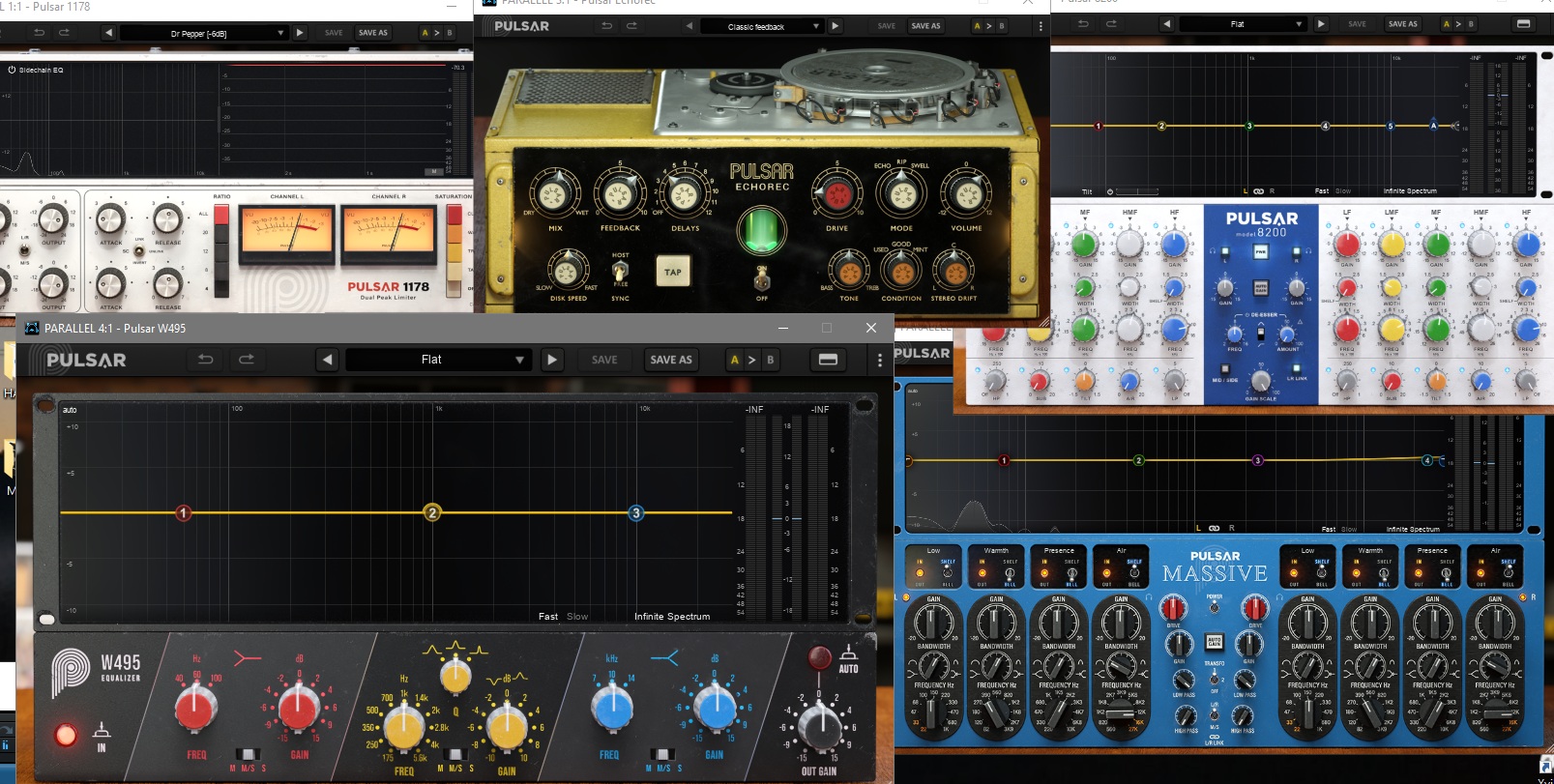Image resolution: width=1554 pixels, height=784 pixels.
Task: Click SAVE AS in the W495 toolbar
Action: tap(671, 360)
